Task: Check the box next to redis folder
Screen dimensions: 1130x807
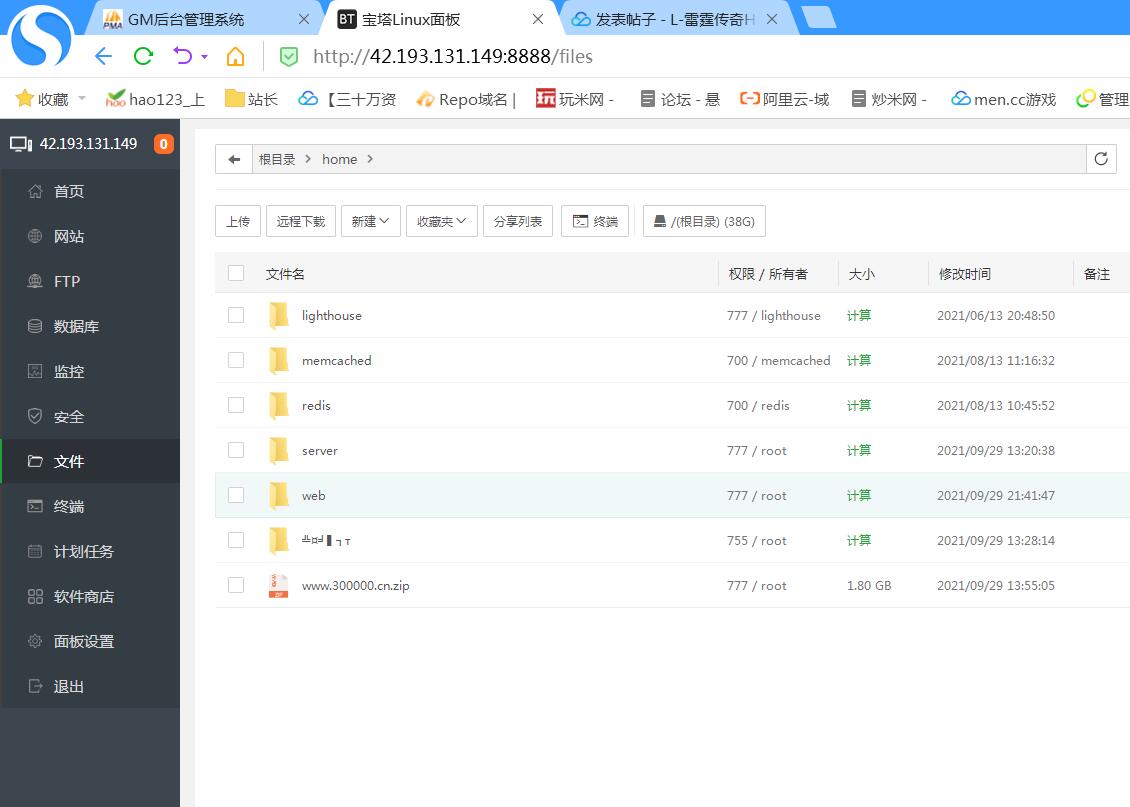Action: click(236, 405)
